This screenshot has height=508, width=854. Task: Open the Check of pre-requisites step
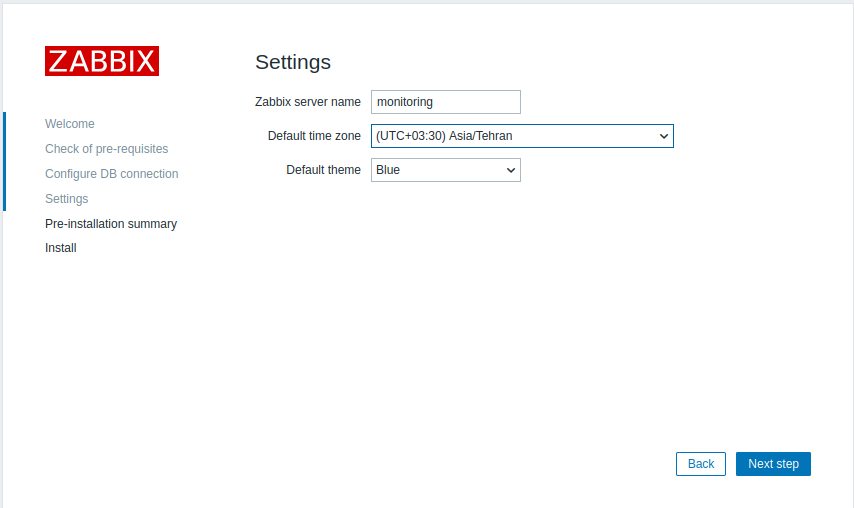point(106,149)
